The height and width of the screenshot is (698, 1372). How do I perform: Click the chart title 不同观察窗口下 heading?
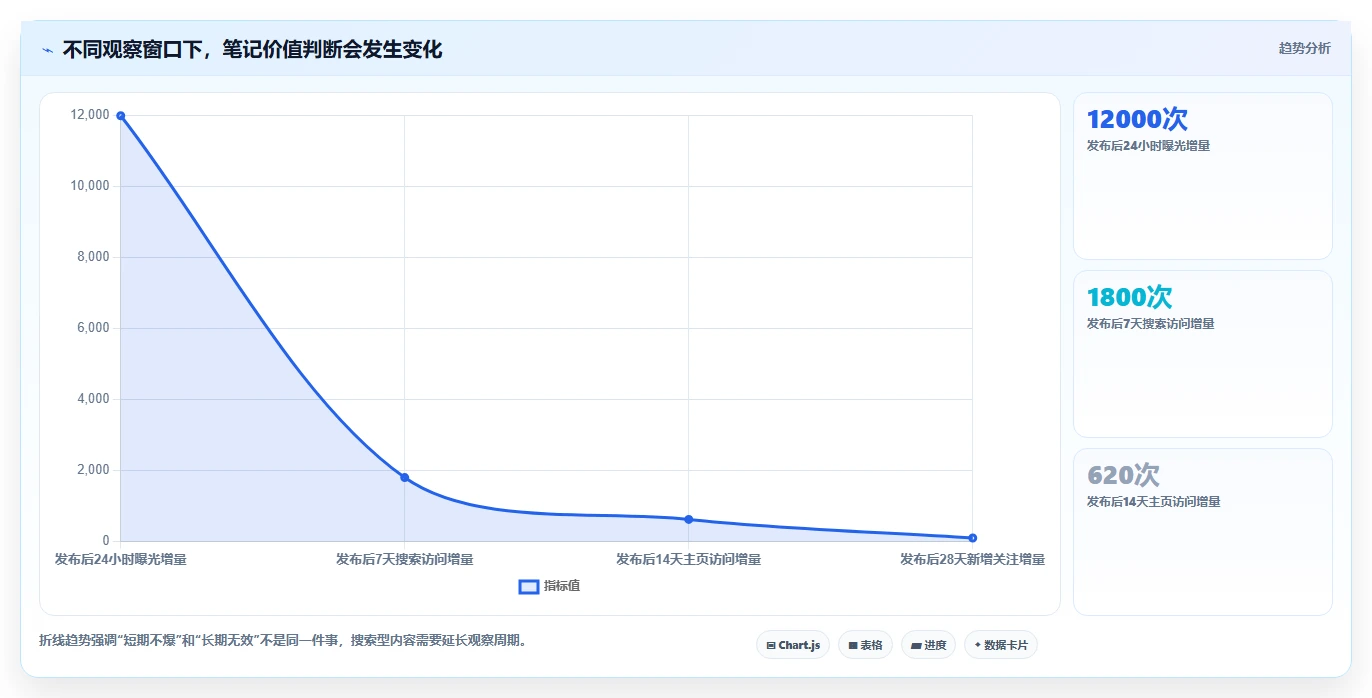click(252, 49)
